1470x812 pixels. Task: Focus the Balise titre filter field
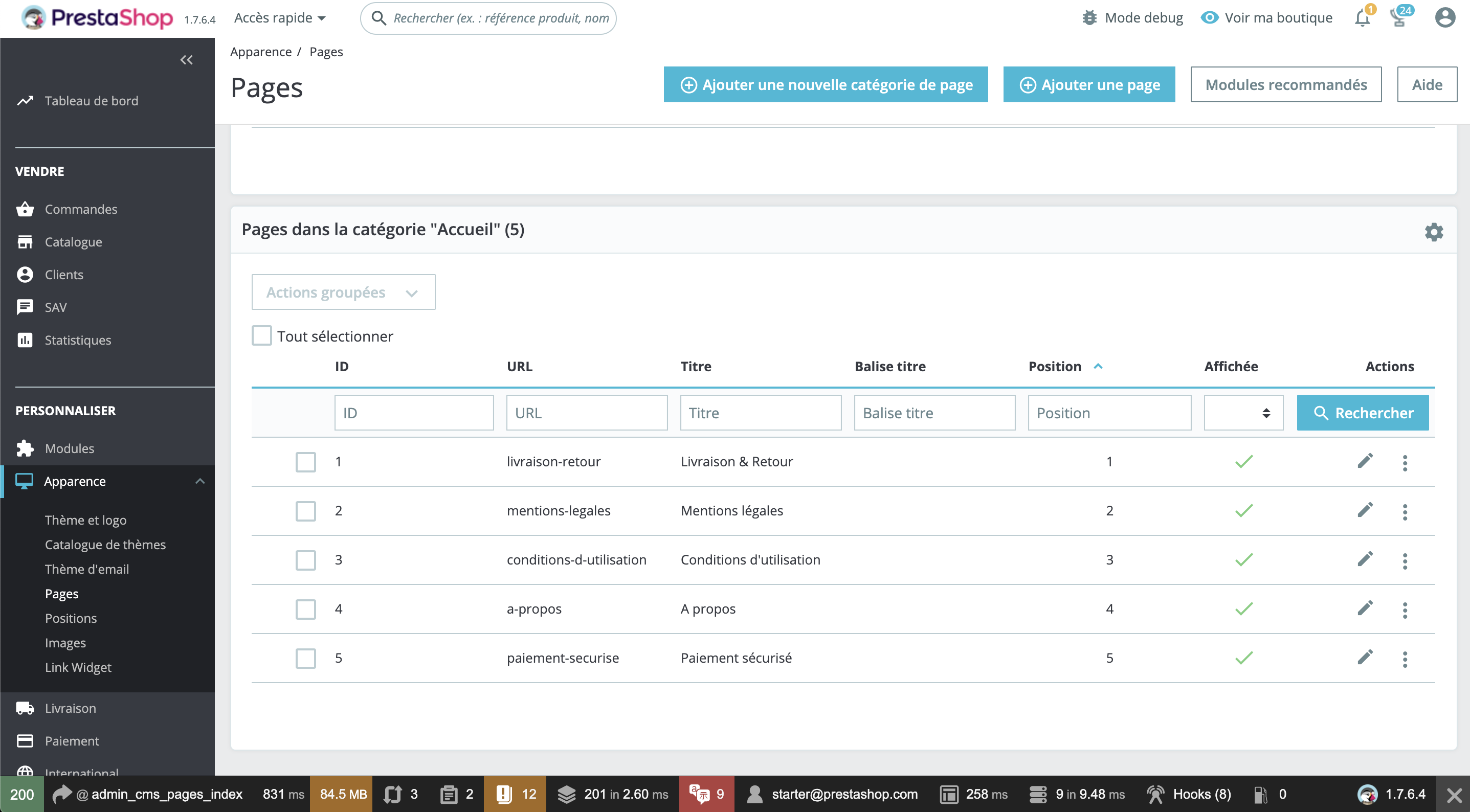(934, 413)
